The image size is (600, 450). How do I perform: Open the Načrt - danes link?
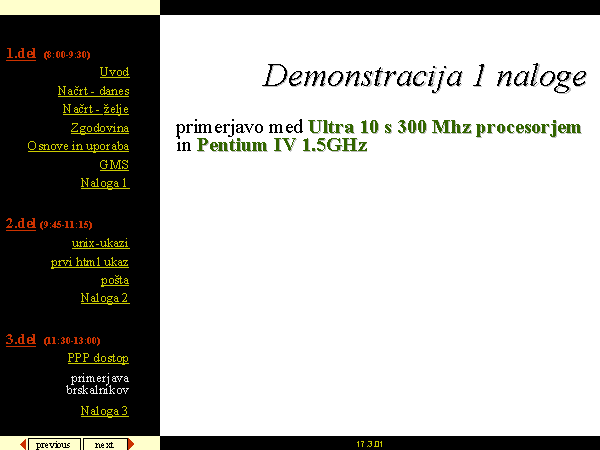pyautogui.click(x=93, y=91)
